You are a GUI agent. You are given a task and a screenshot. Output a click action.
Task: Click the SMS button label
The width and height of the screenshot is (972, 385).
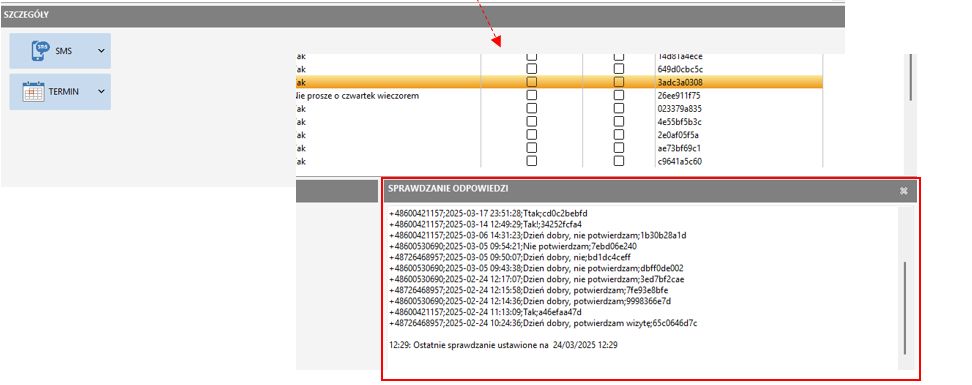click(63, 51)
